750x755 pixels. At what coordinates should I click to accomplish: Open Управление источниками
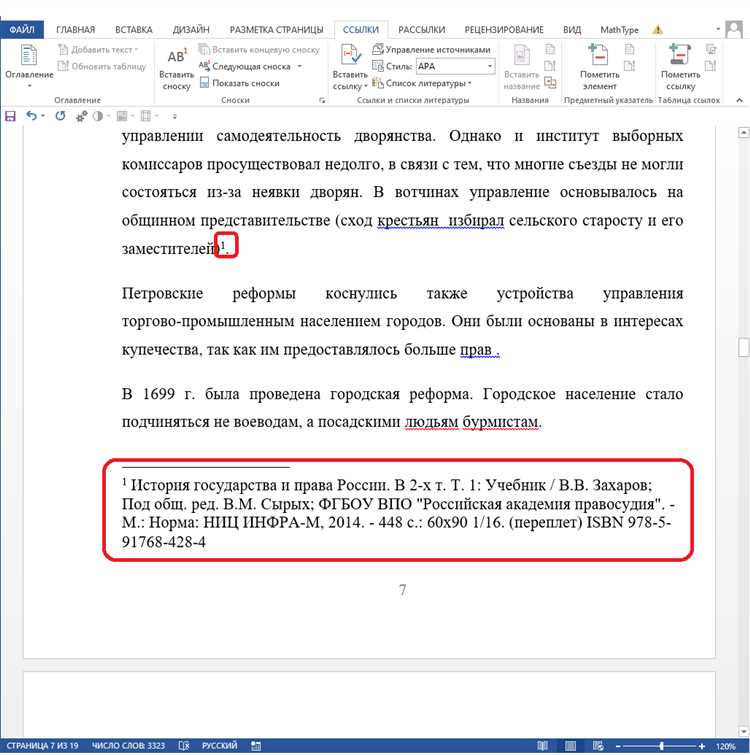click(431, 50)
